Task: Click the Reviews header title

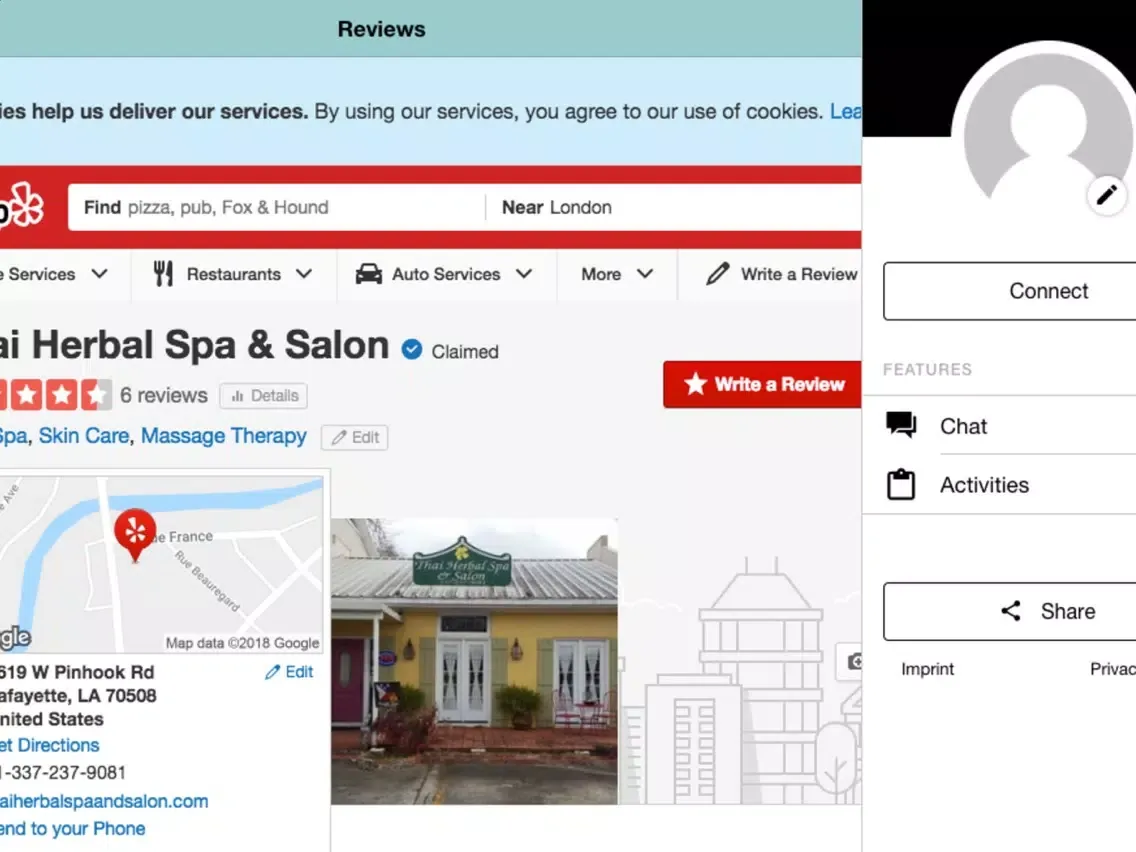Action: click(382, 29)
